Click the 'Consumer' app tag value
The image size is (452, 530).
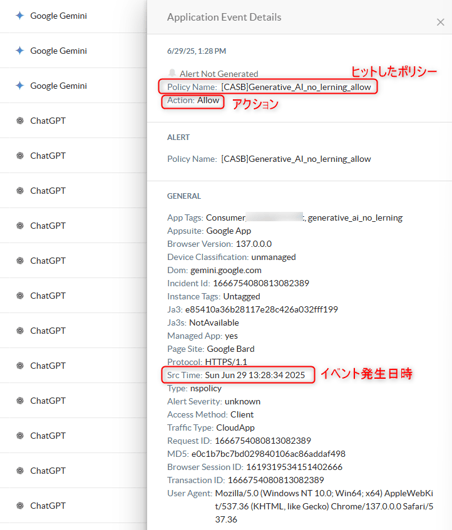225,217
